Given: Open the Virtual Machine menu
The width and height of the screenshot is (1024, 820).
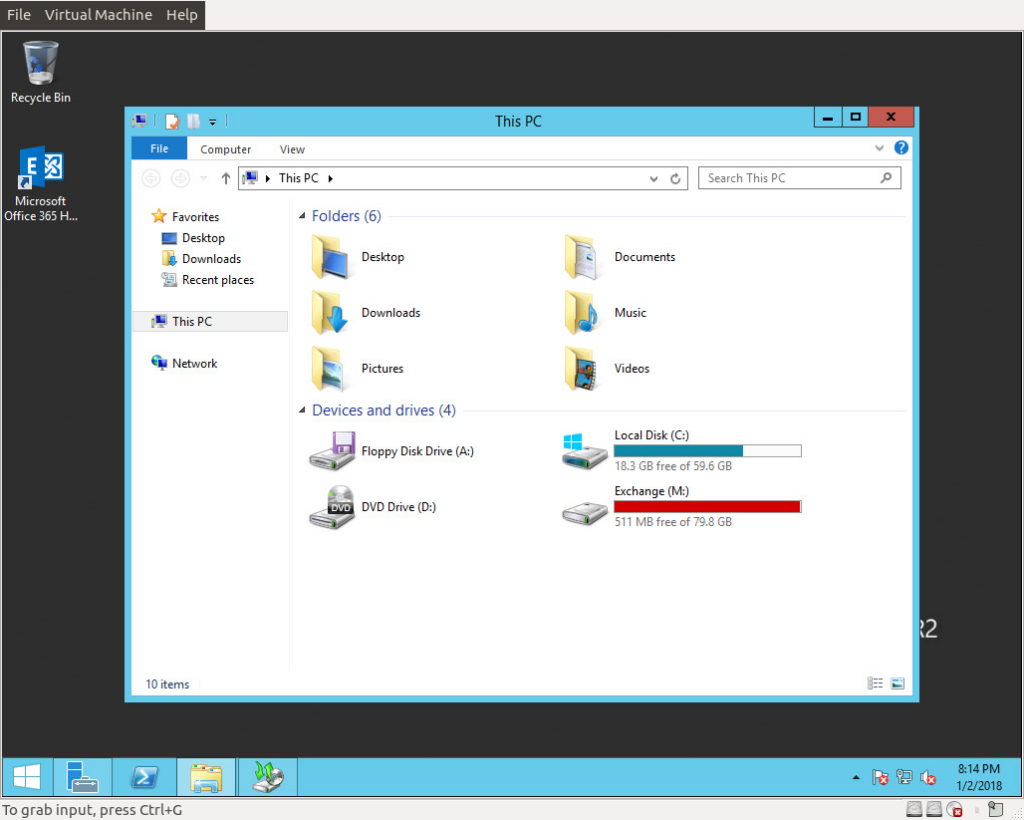Looking at the screenshot, I should (99, 14).
